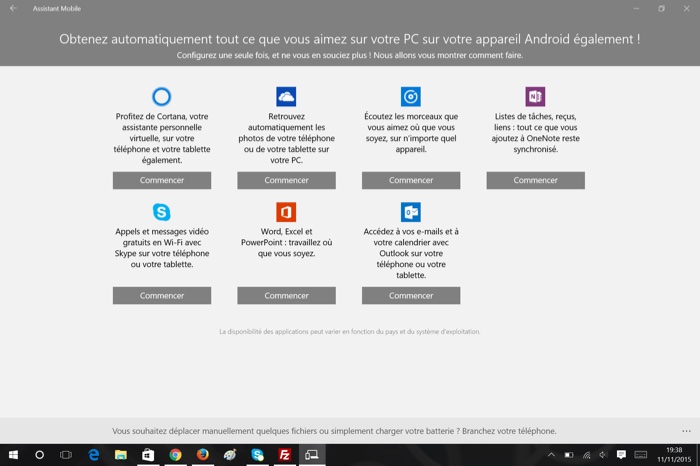Open volume control in tray

pyautogui.click(x=603, y=455)
